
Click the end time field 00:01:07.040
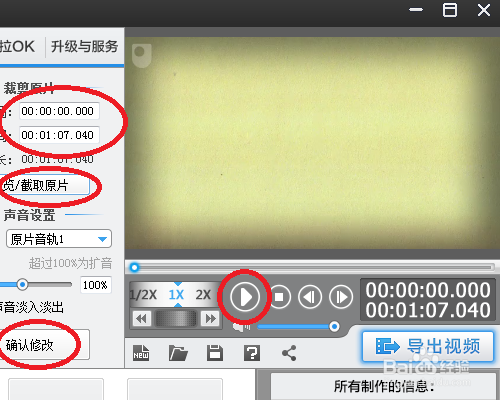pyautogui.click(x=59, y=135)
